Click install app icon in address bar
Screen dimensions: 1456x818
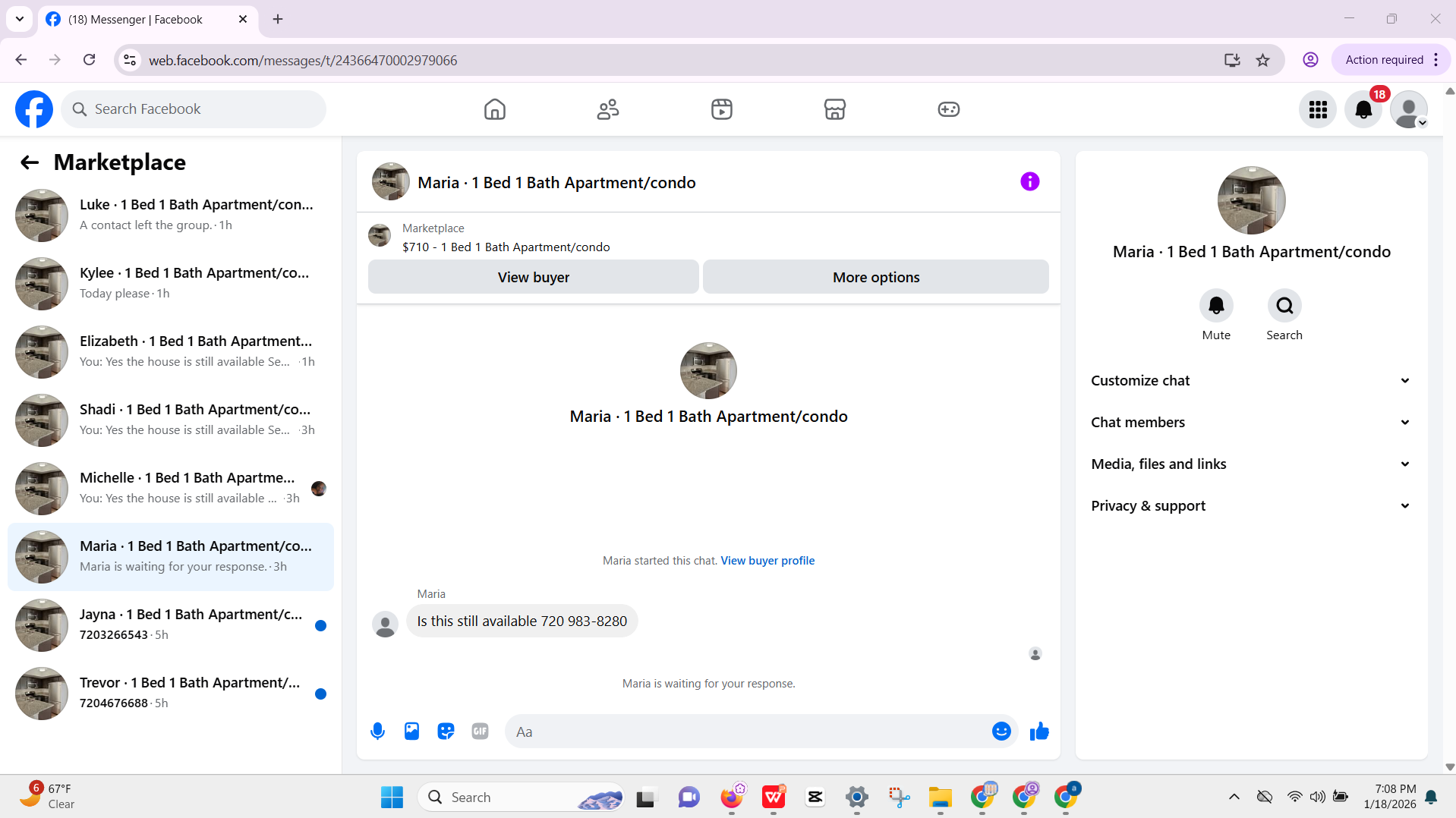point(1232,60)
